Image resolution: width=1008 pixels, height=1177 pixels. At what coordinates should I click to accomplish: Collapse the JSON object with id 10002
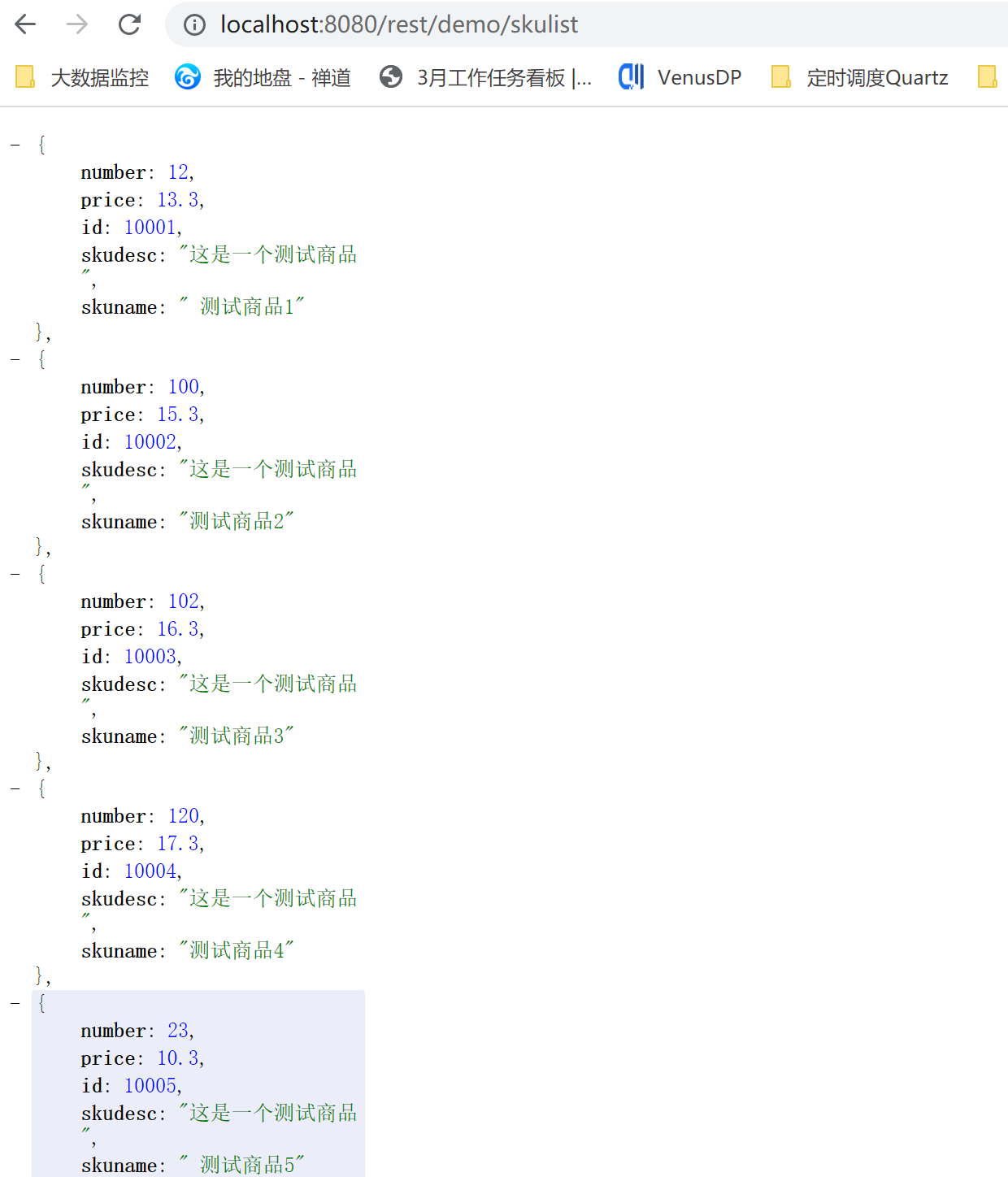(15, 360)
